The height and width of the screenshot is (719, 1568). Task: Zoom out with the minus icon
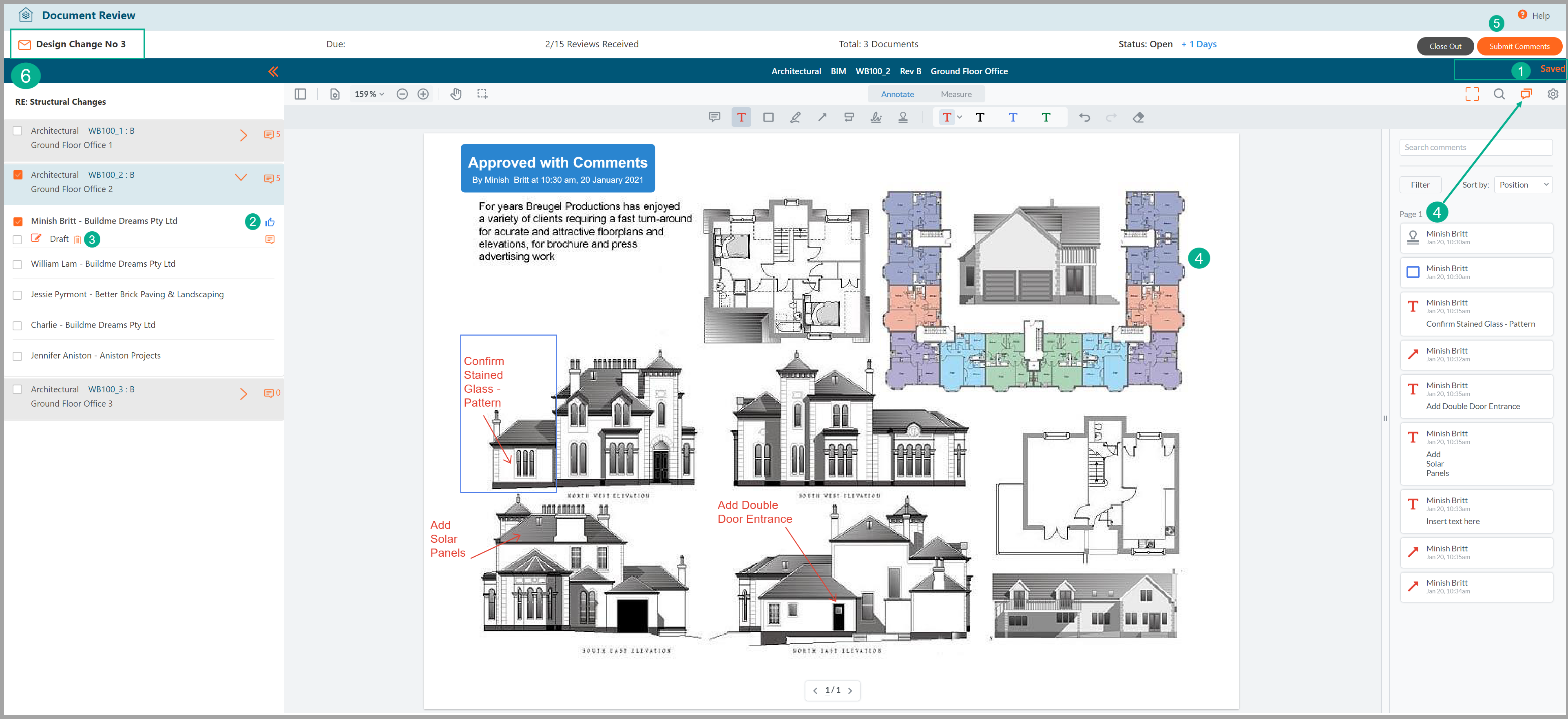[403, 94]
